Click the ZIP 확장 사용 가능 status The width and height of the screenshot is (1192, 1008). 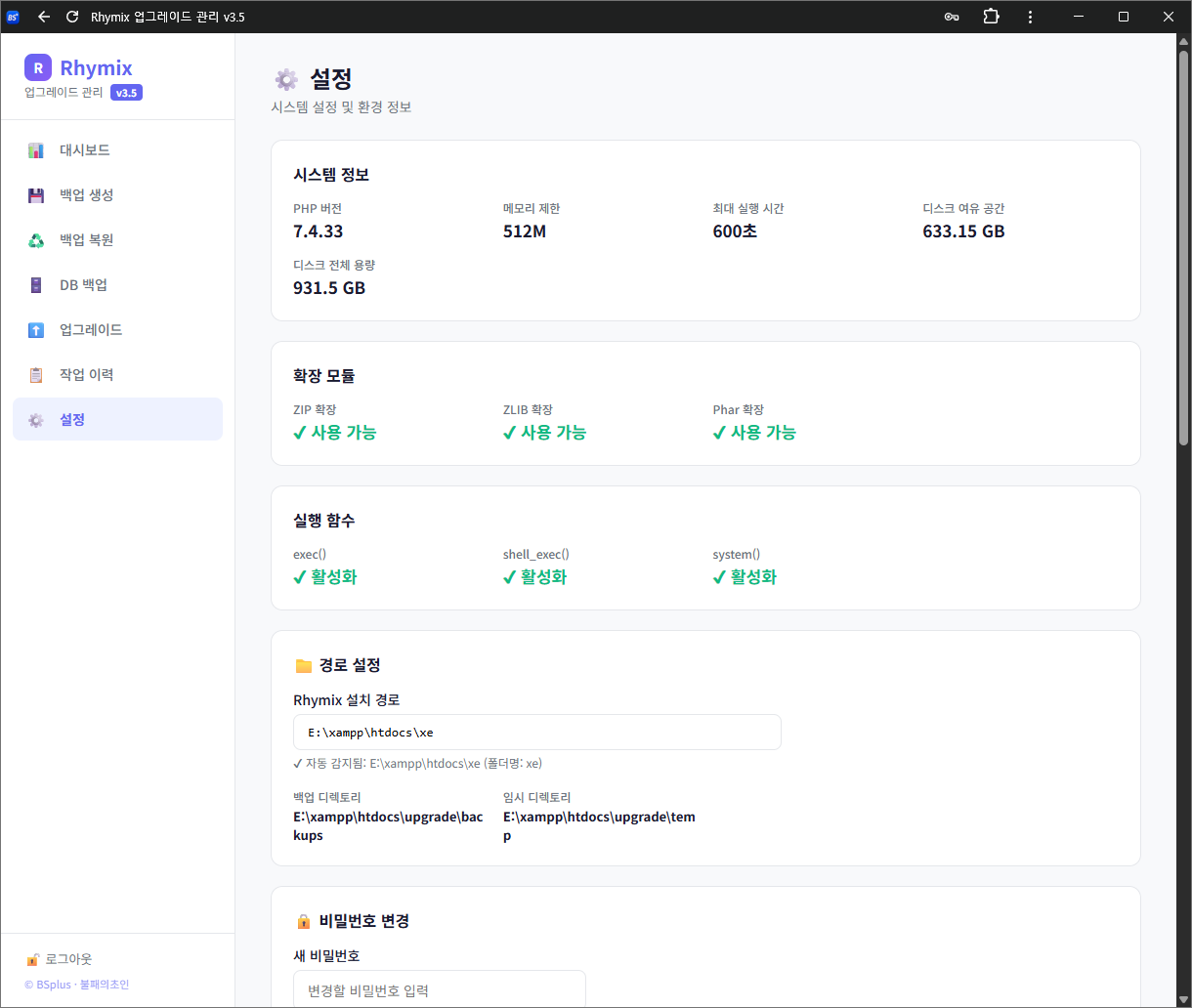pos(335,433)
